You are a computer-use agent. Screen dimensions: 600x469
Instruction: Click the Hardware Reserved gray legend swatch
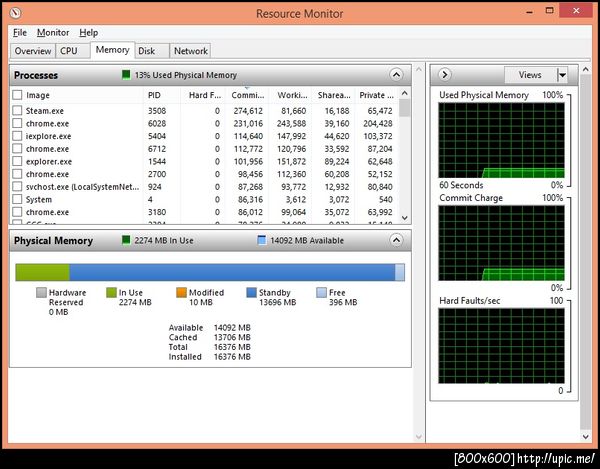click(x=41, y=293)
